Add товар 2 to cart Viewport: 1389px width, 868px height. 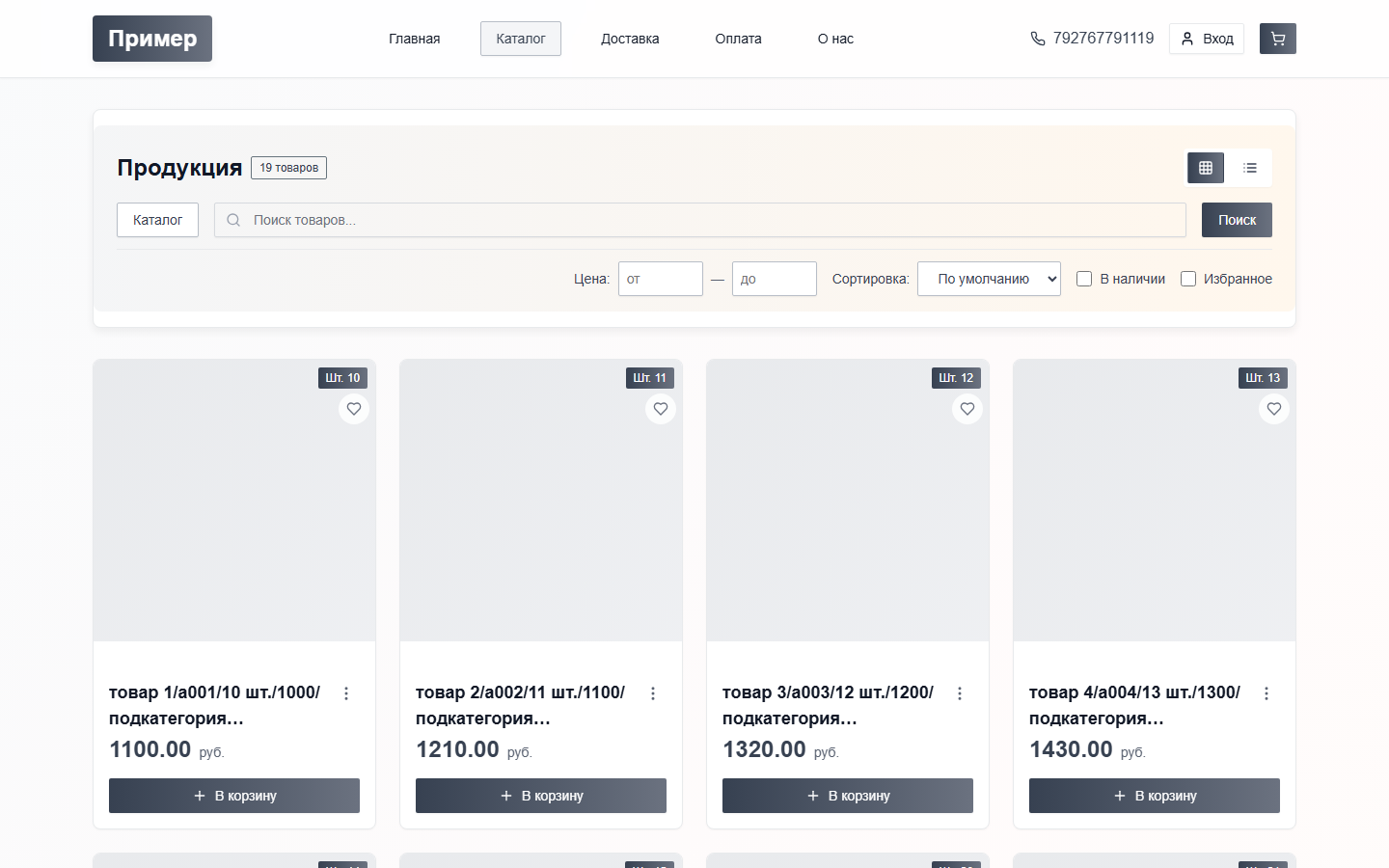[x=541, y=796]
